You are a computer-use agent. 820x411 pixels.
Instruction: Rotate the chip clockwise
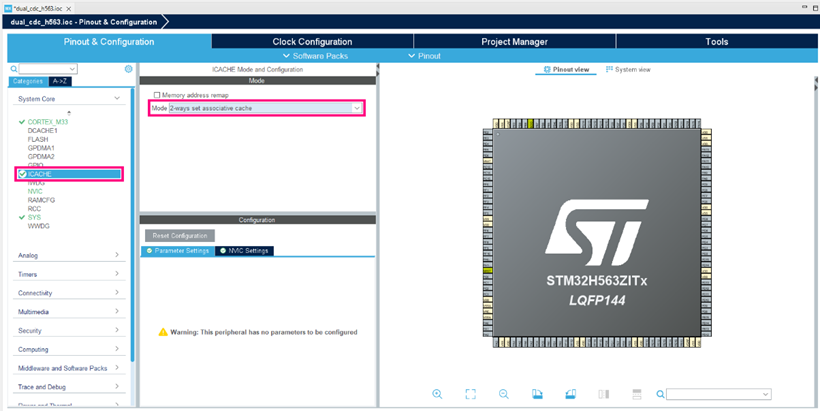coord(537,394)
